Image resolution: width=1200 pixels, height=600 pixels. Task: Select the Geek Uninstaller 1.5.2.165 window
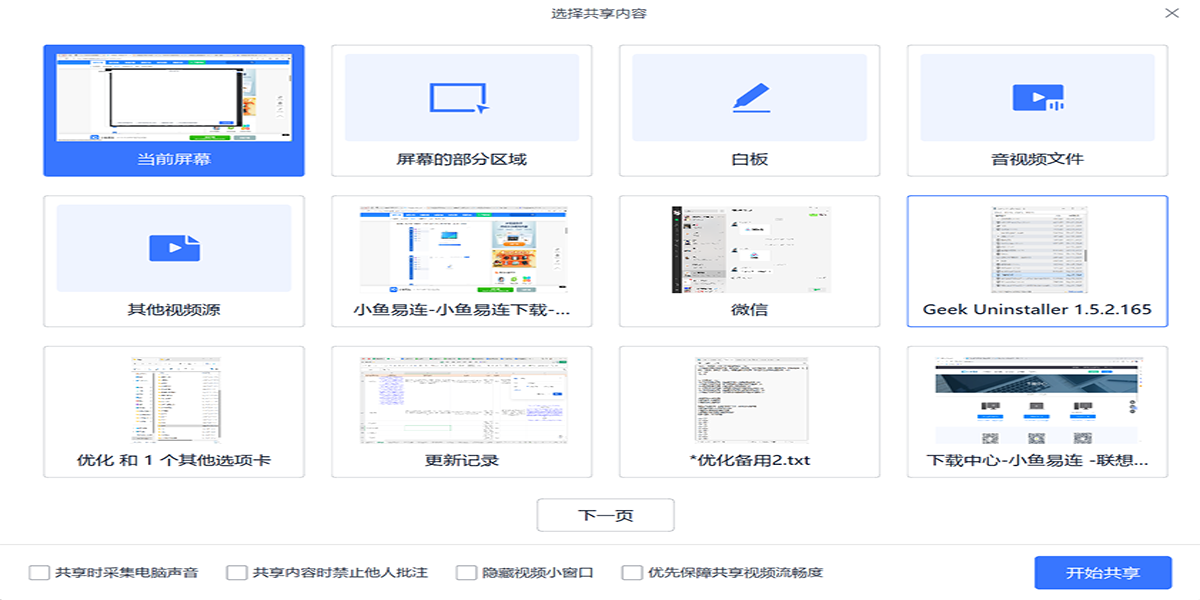1037,250
